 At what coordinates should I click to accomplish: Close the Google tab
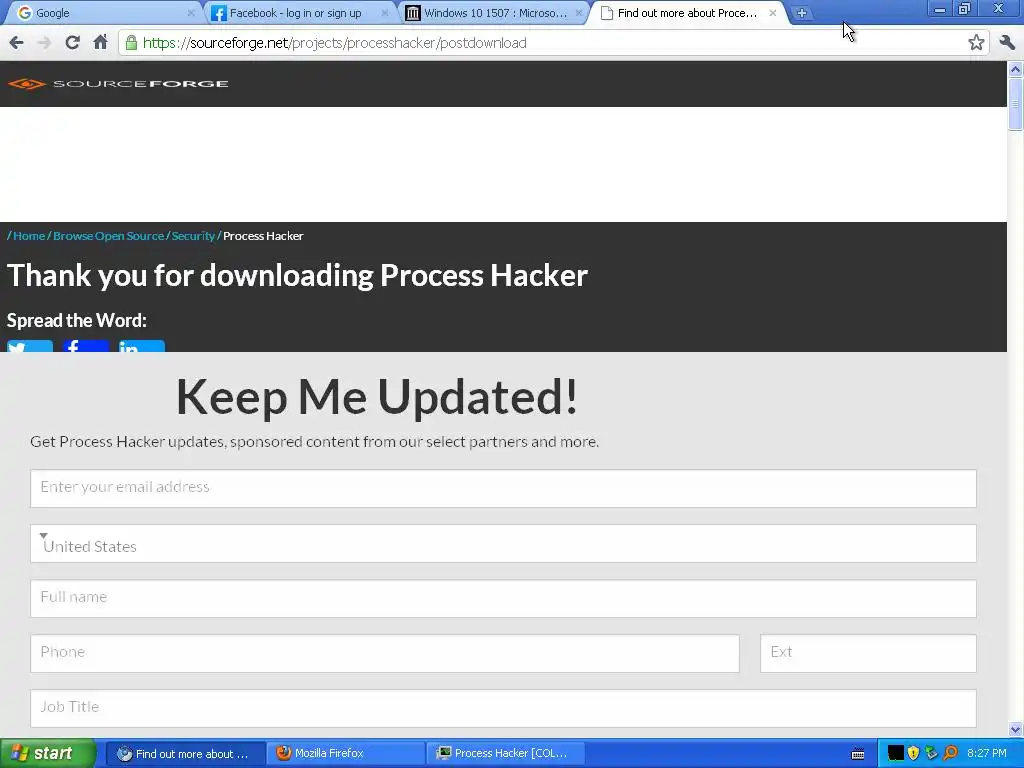click(191, 13)
